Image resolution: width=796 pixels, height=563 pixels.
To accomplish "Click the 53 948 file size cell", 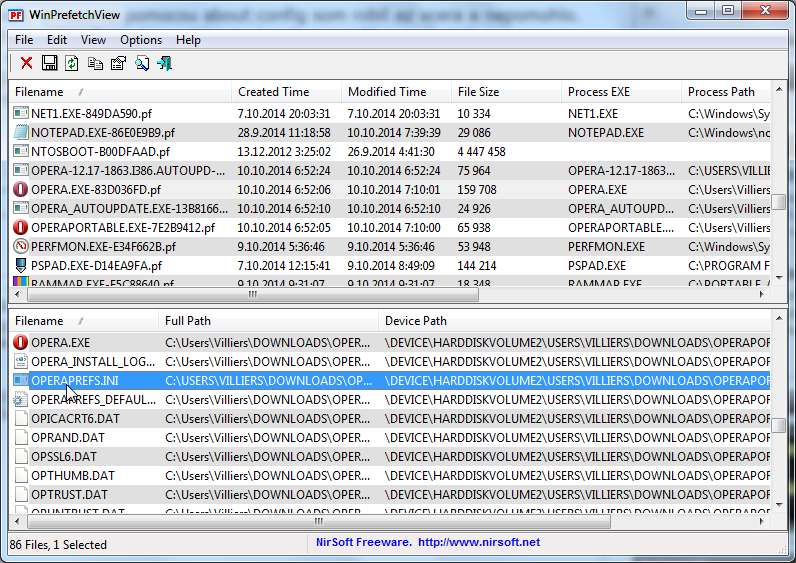I will point(474,246).
